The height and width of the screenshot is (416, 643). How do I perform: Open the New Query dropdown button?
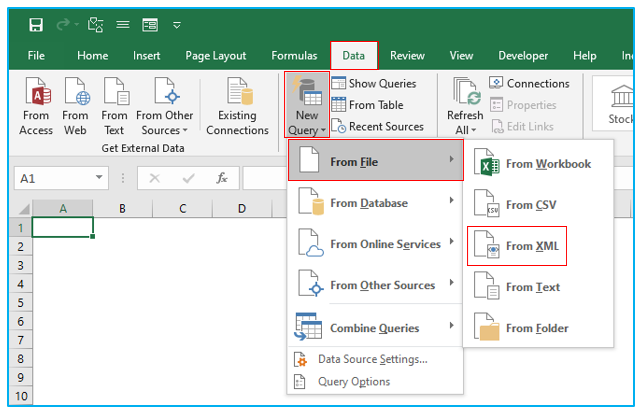(307, 105)
